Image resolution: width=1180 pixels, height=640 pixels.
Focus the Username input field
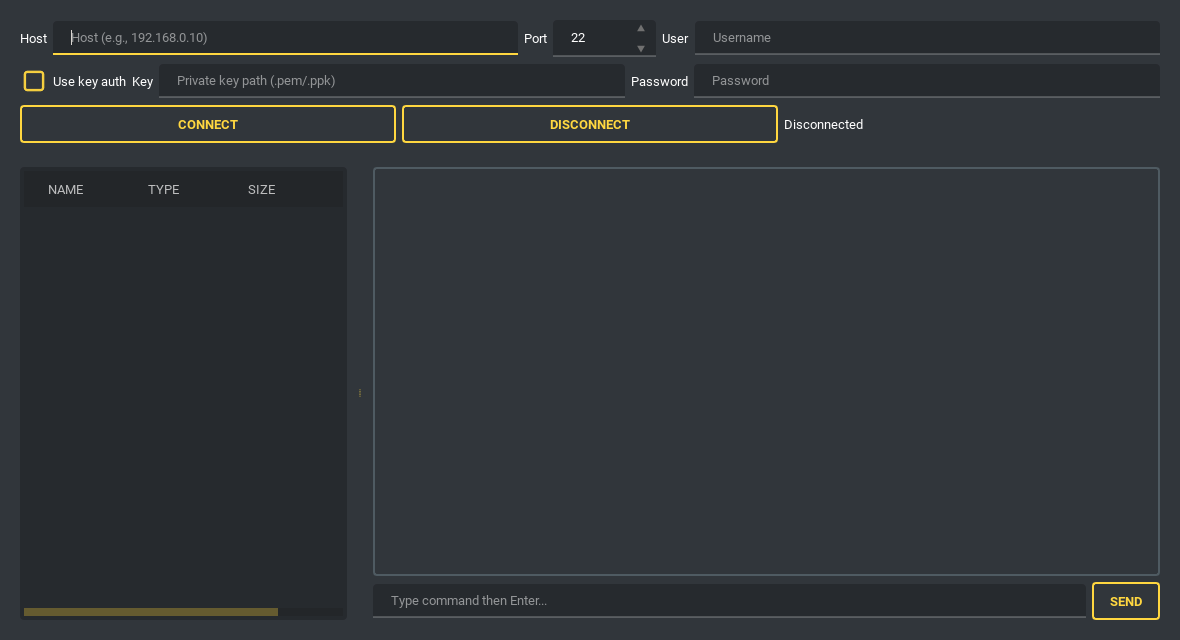(x=926, y=38)
